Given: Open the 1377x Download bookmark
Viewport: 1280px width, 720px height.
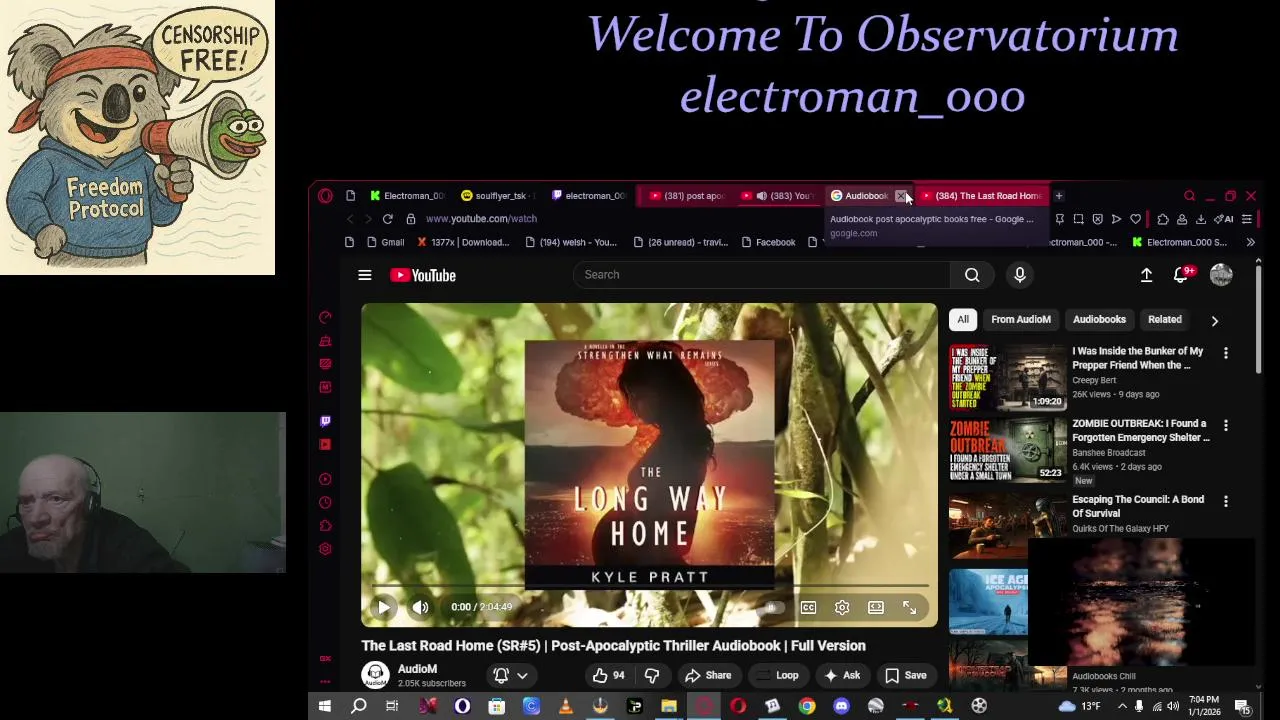Looking at the screenshot, I should pyautogui.click(x=463, y=242).
